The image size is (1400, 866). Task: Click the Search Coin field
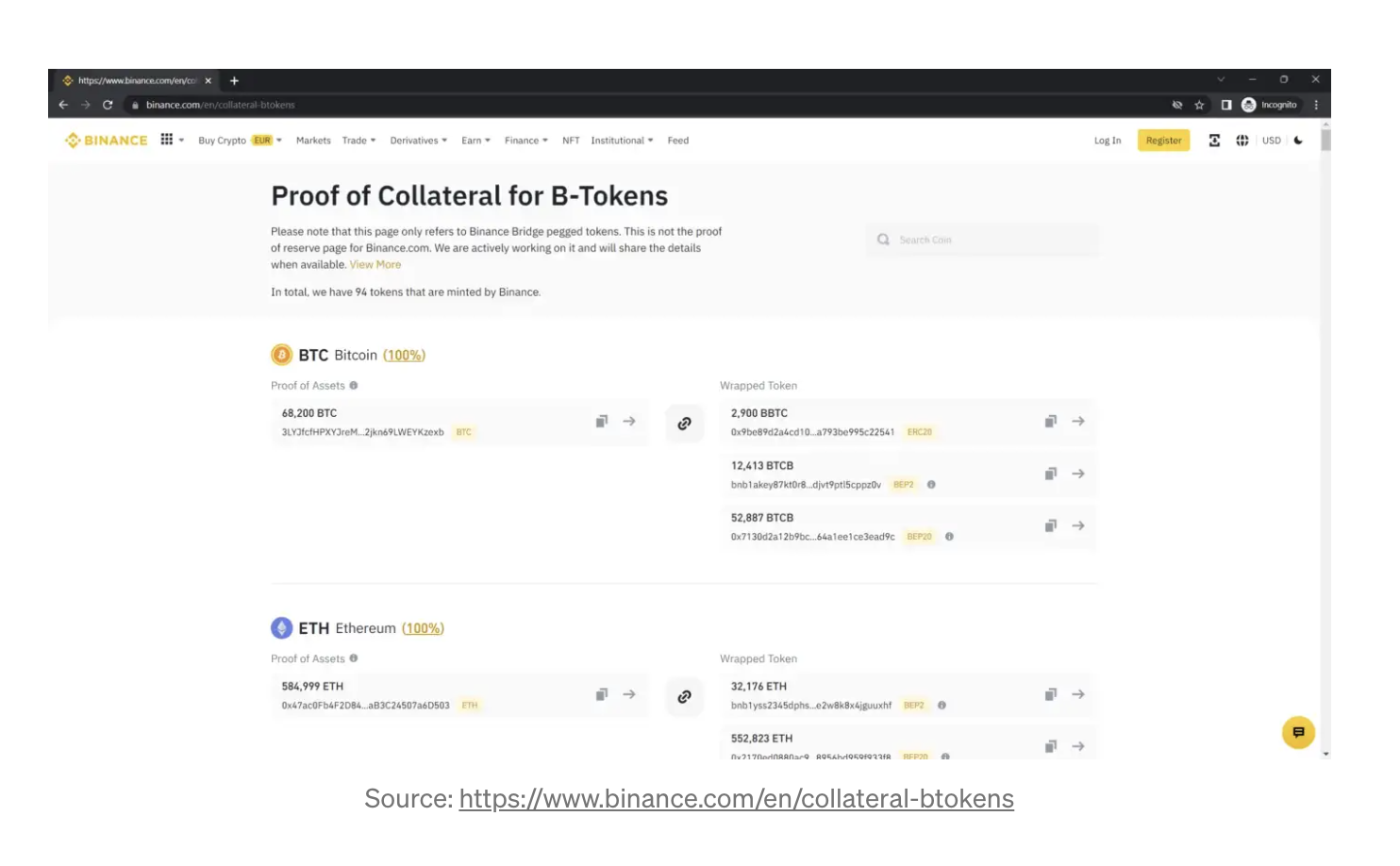click(x=982, y=240)
